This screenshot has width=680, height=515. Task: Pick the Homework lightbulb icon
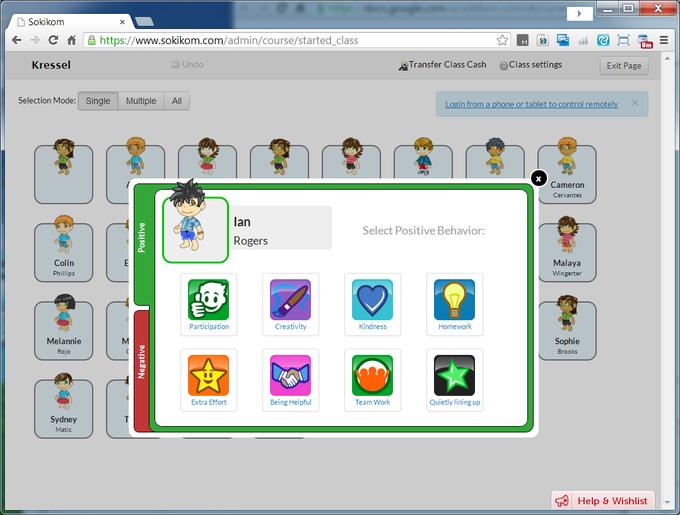454,304
